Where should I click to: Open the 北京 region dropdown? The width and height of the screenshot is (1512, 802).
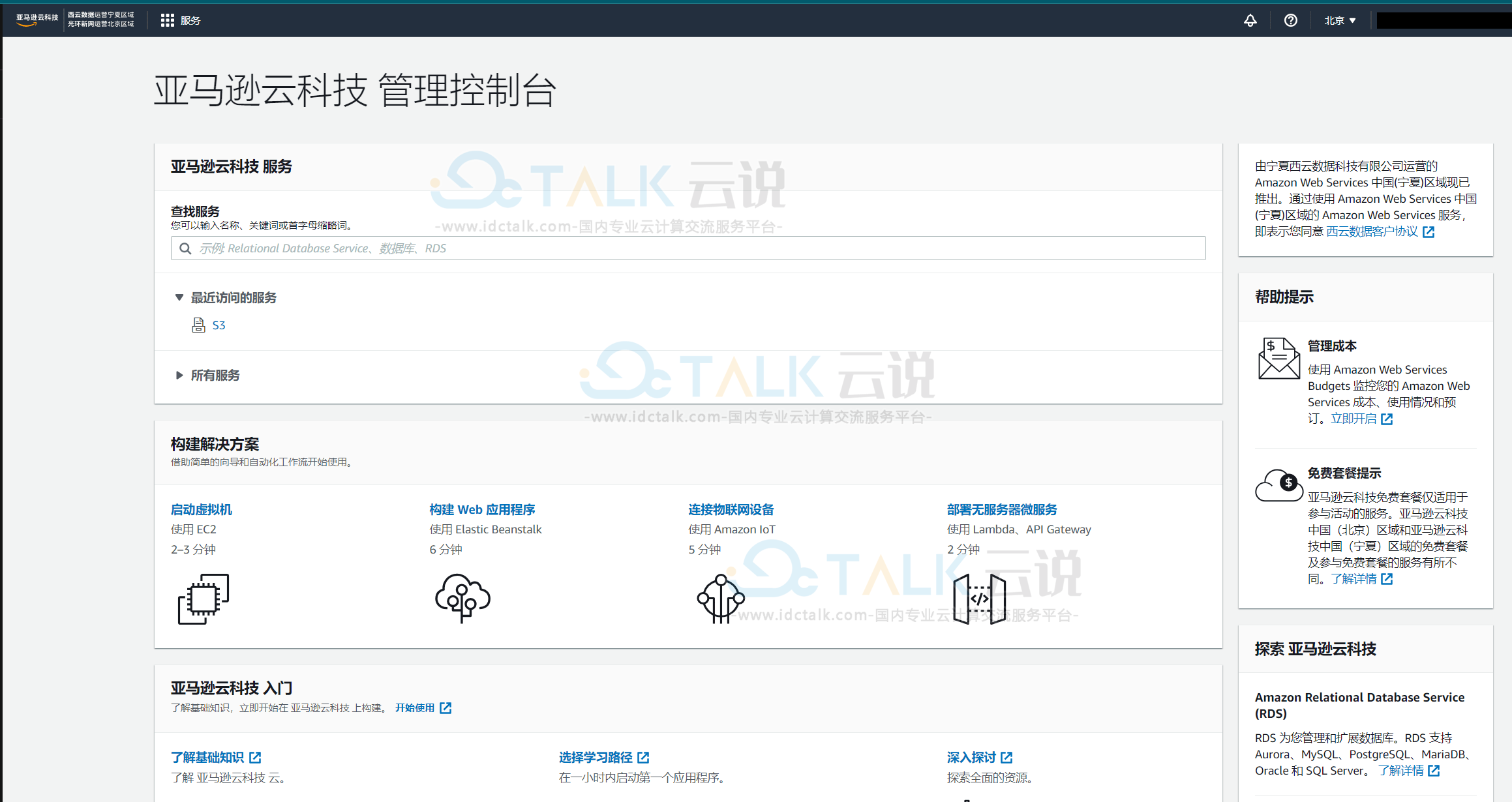(x=1340, y=20)
